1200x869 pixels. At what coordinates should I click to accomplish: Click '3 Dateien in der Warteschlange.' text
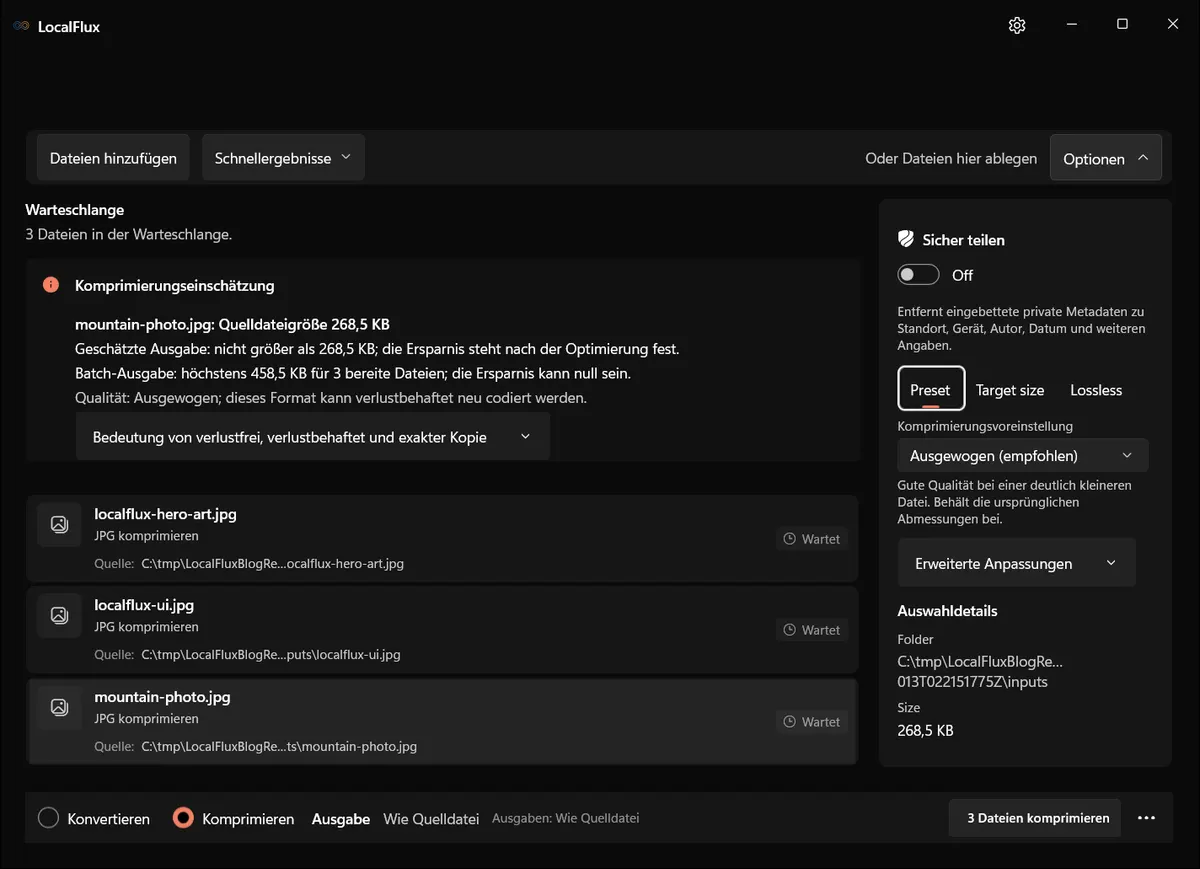coord(129,235)
